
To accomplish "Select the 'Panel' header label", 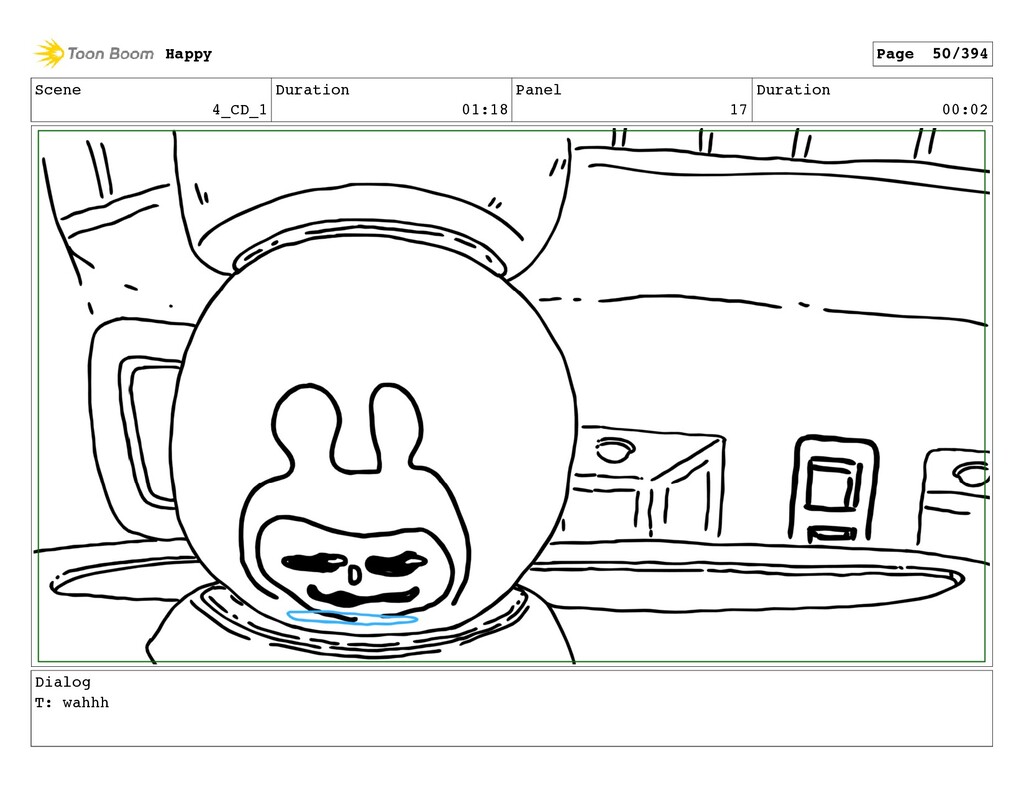I will click(x=538, y=89).
